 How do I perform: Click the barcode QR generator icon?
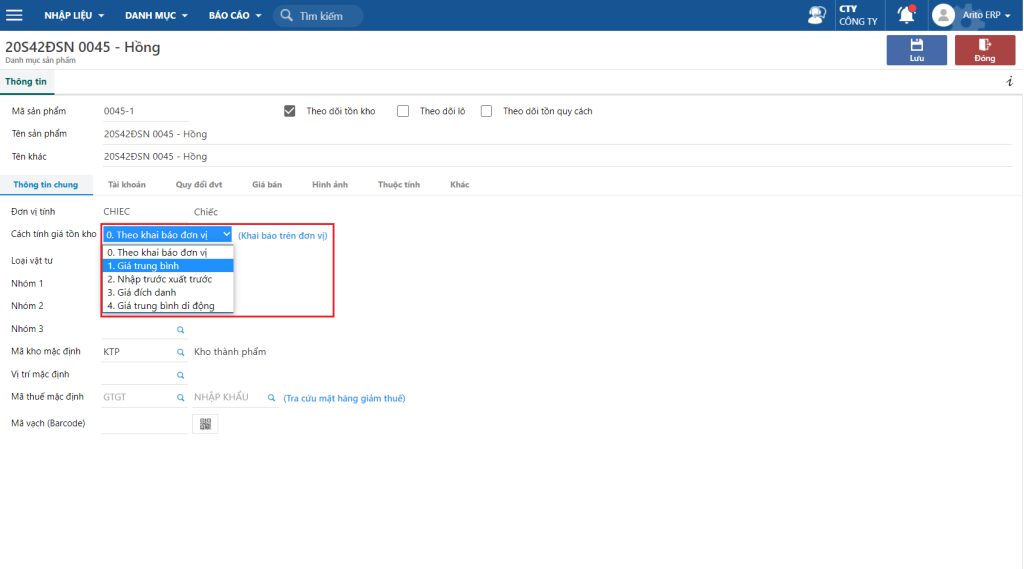tap(205, 424)
